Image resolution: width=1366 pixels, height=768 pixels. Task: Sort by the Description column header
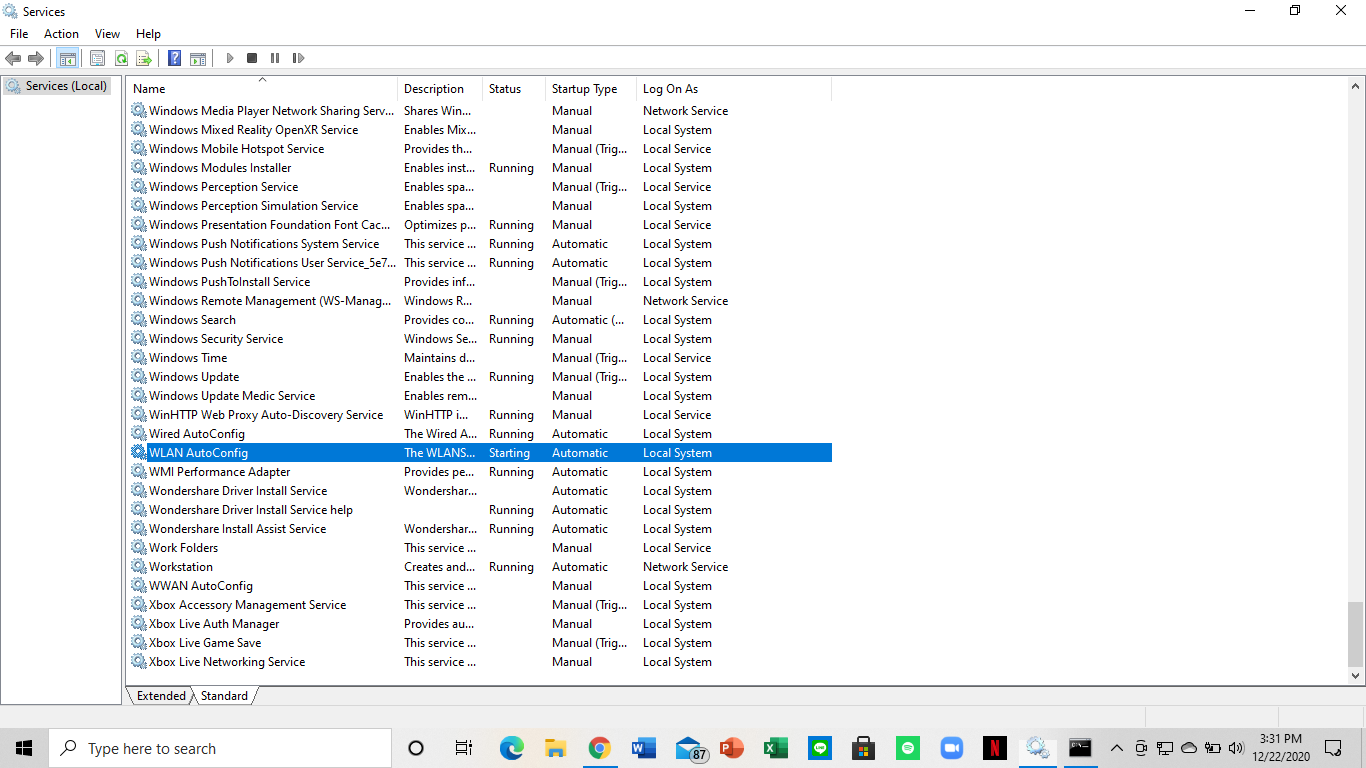440,89
